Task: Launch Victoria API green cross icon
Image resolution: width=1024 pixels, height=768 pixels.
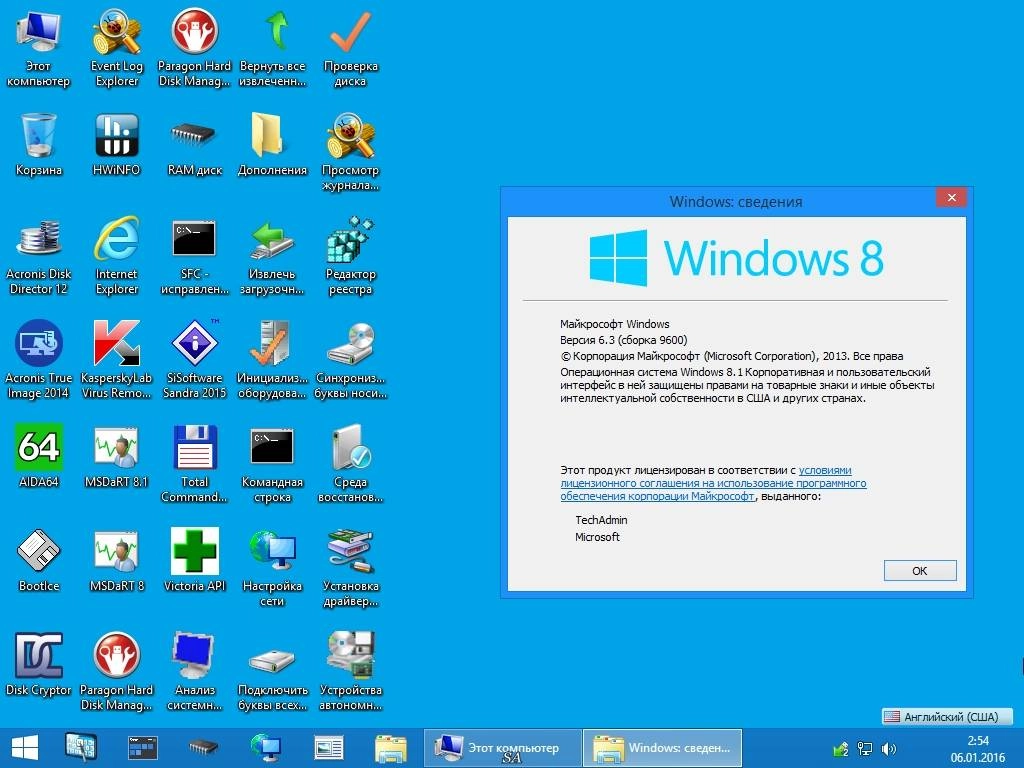Action: pyautogui.click(x=195, y=560)
